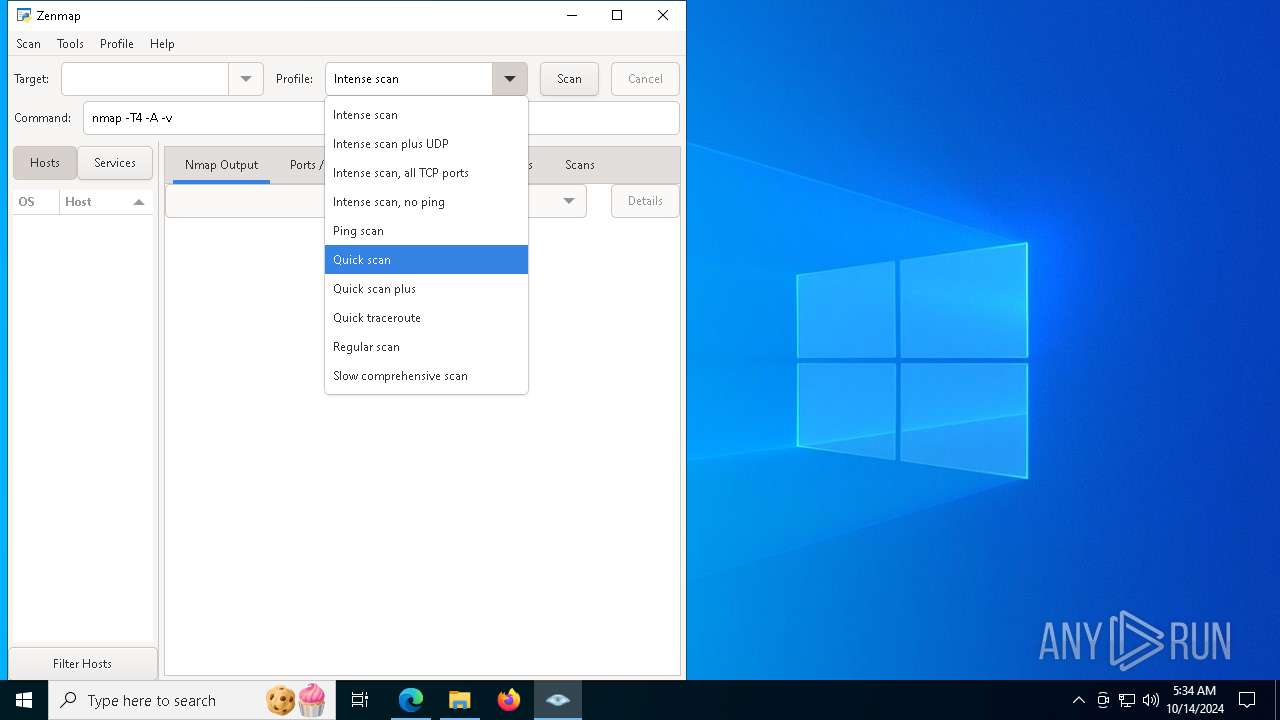Viewport: 1280px width, 720px height.
Task: Switch to the Nmap Output tab
Action: pyautogui.click(x=221, y=165)
